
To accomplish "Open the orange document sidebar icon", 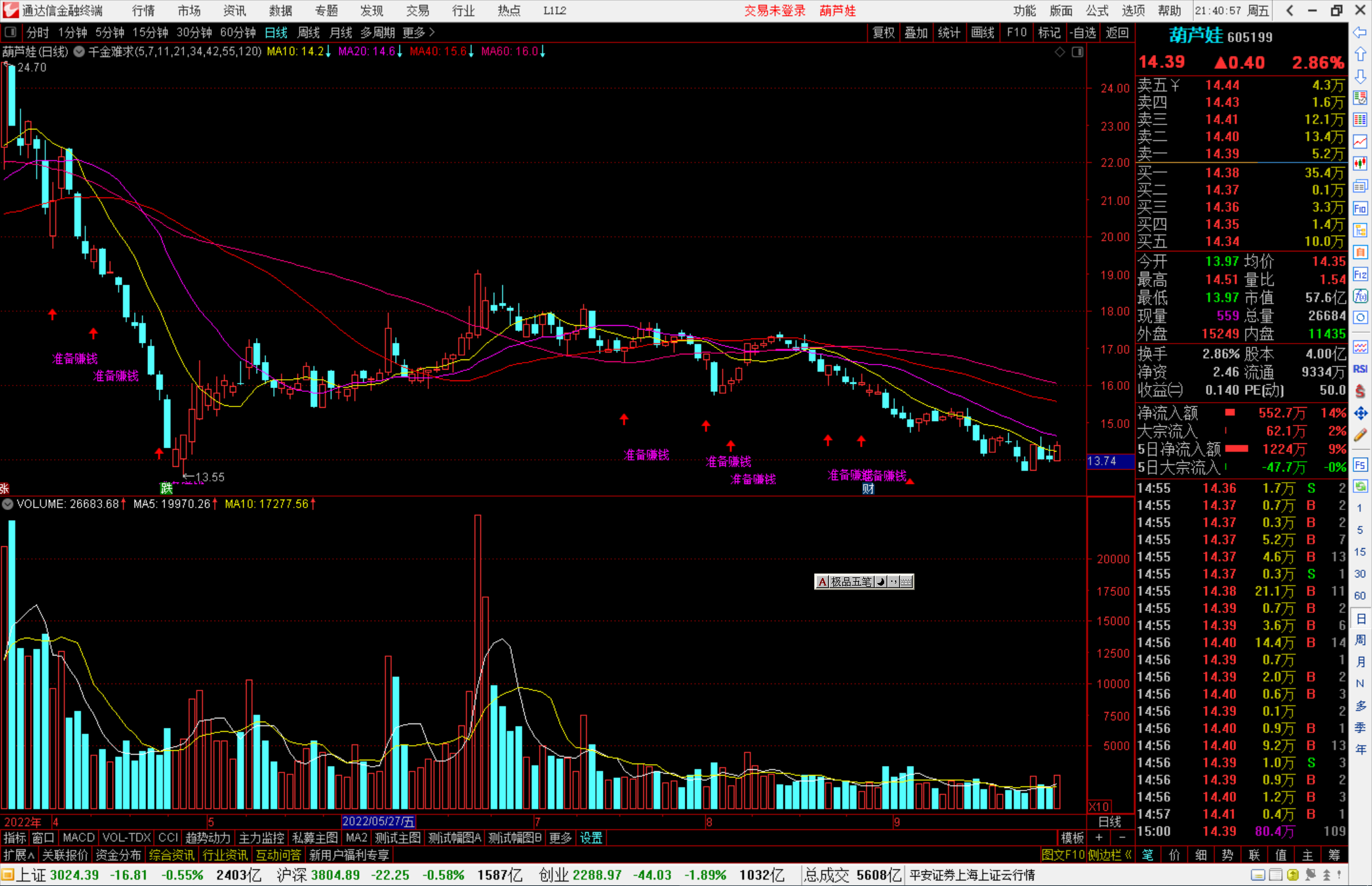I will coord(1360,252).
